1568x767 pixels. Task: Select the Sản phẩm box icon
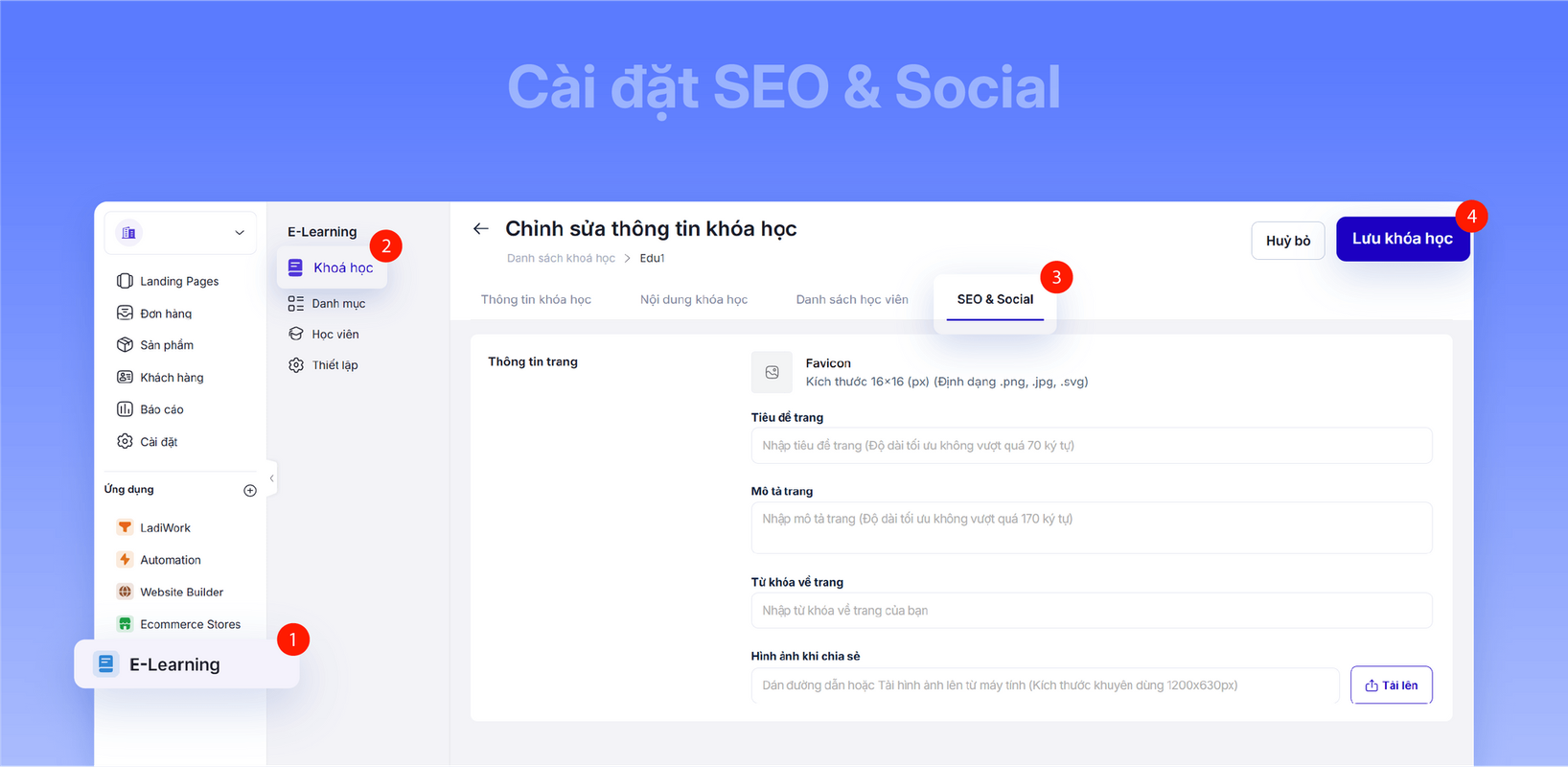click(x=125, y=344)
